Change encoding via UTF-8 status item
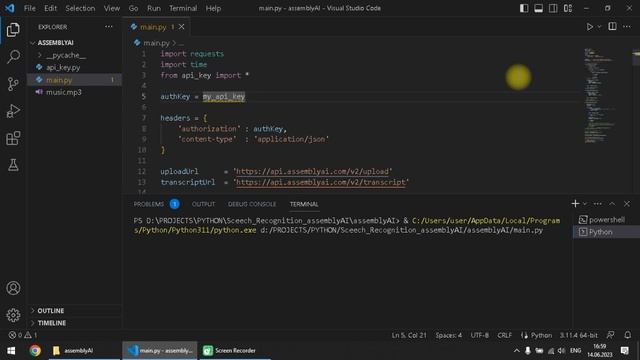 (x=480, y=335)
